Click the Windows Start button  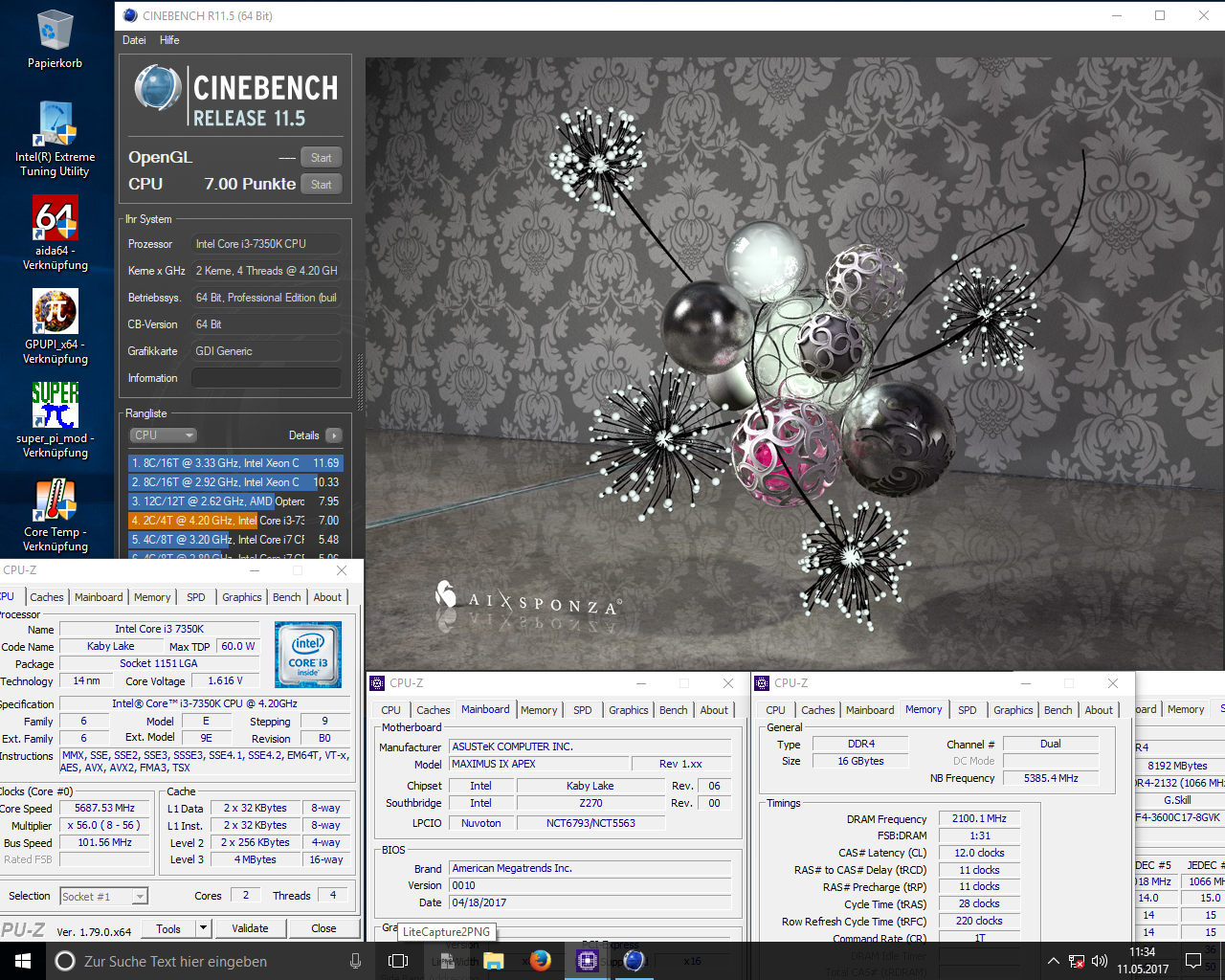pyautogui.click(x=23, y=961)
